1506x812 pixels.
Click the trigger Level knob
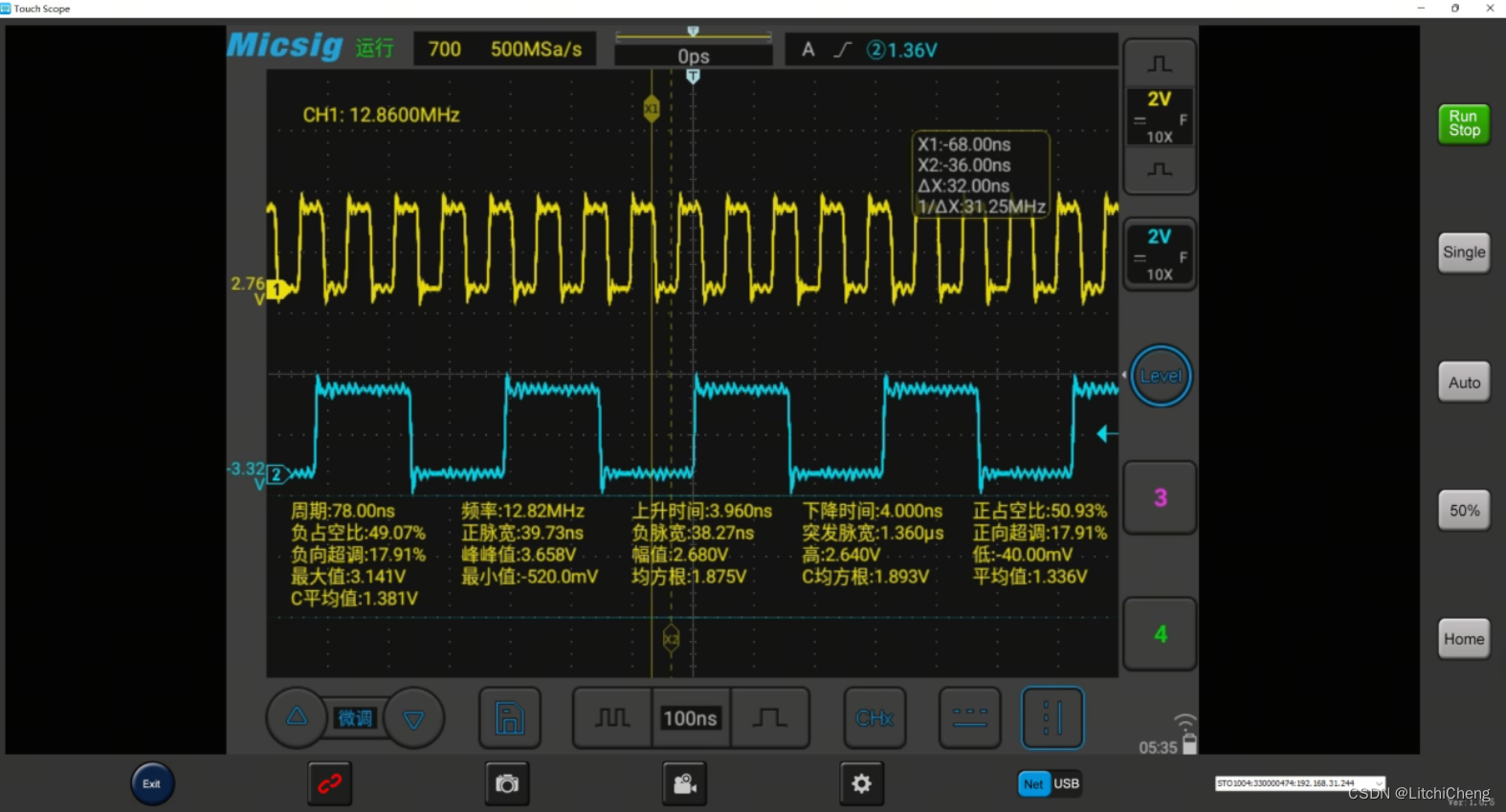pos(1161,376)
